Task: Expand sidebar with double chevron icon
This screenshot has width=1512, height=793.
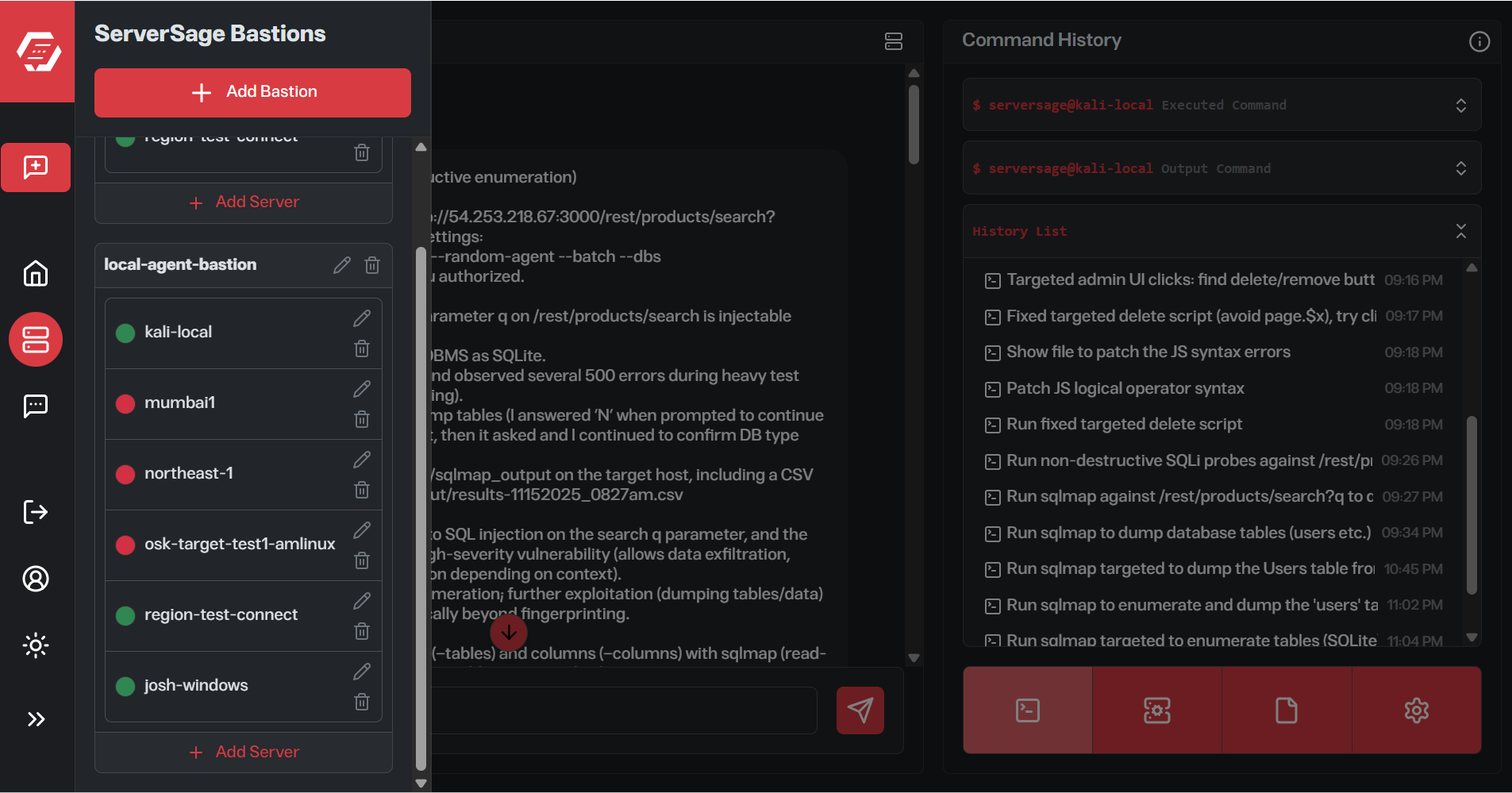Action: pyautogui.click(x=36, y=719)
